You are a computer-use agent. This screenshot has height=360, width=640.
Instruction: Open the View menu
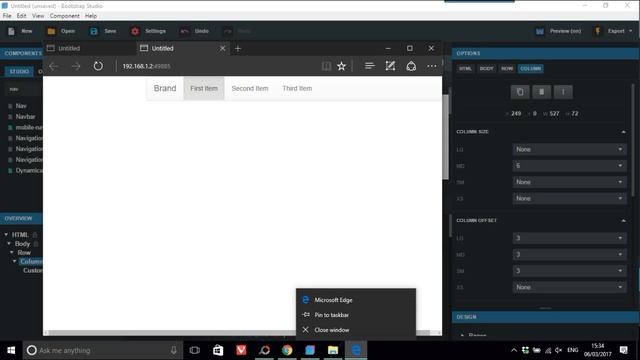click(38, 16)
